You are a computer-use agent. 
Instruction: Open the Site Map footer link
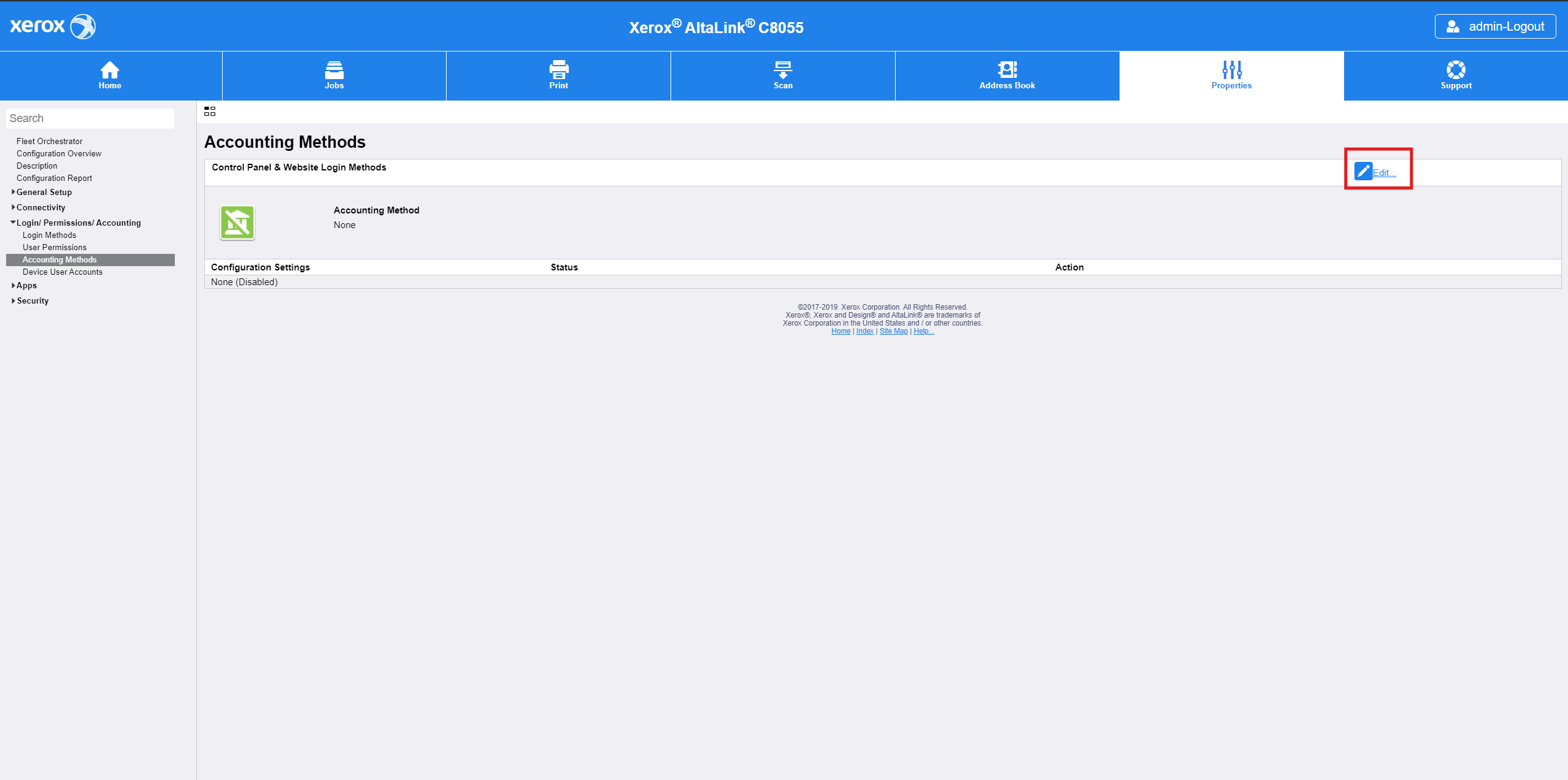click(x=893, y=331)
